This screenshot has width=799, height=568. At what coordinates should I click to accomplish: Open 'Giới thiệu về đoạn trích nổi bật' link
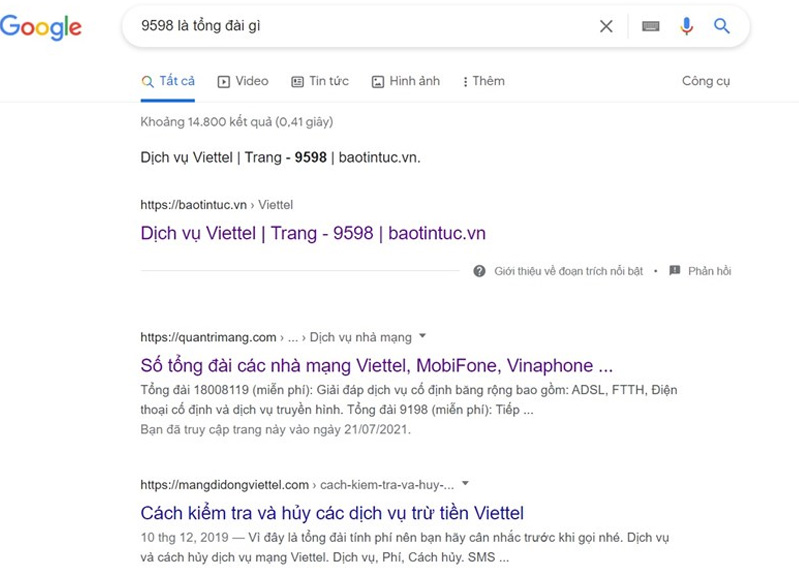pos(568,271)
